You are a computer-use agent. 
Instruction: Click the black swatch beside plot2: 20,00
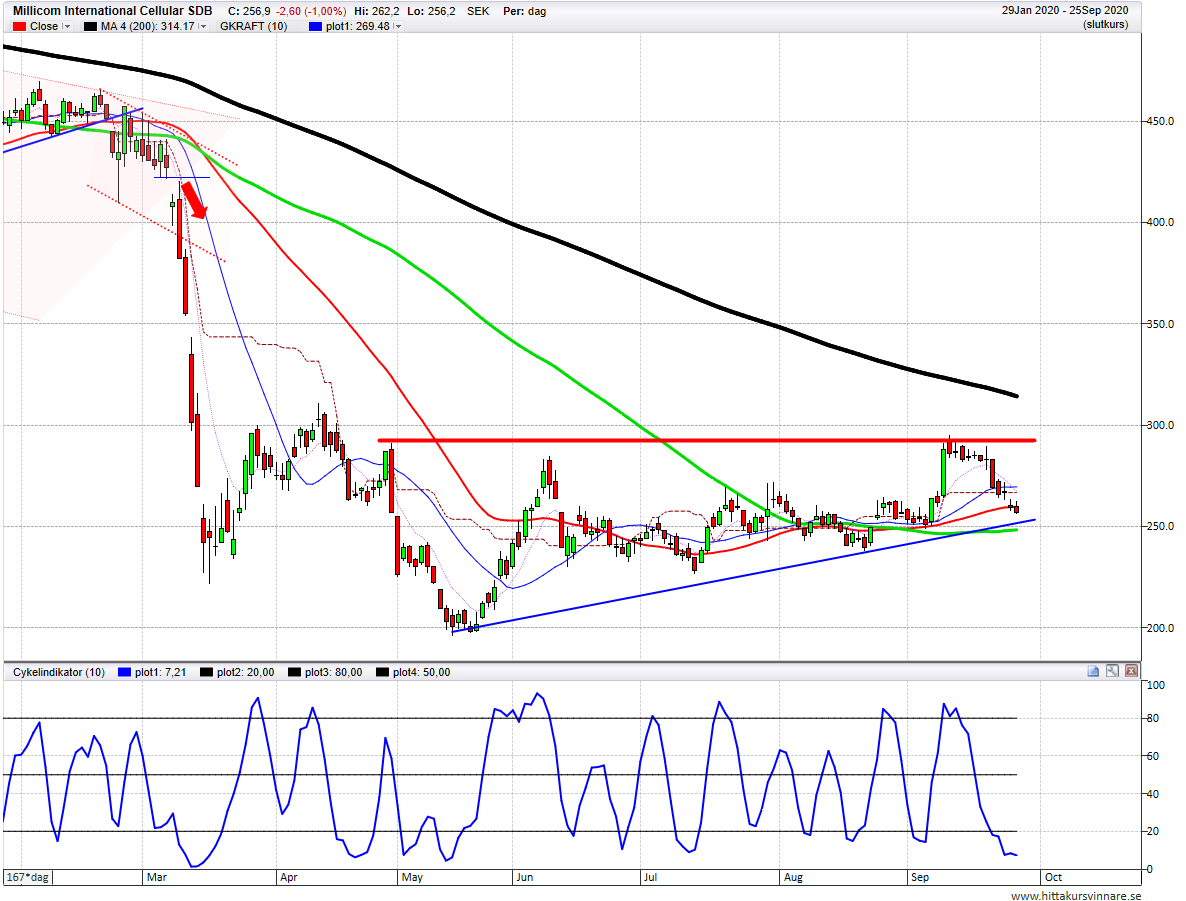click(206, 673)
